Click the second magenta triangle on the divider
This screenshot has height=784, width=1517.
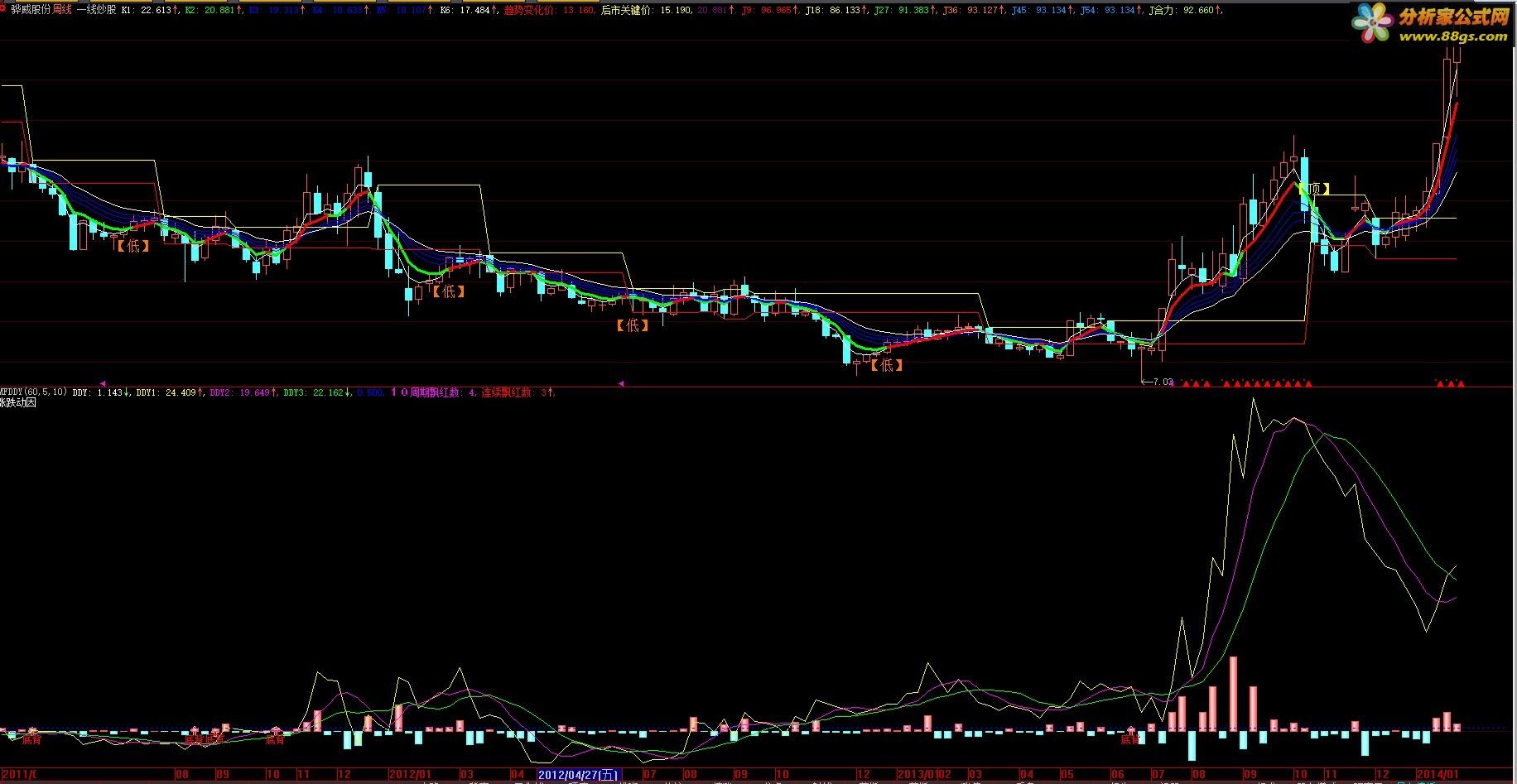(x=622, y=383)
